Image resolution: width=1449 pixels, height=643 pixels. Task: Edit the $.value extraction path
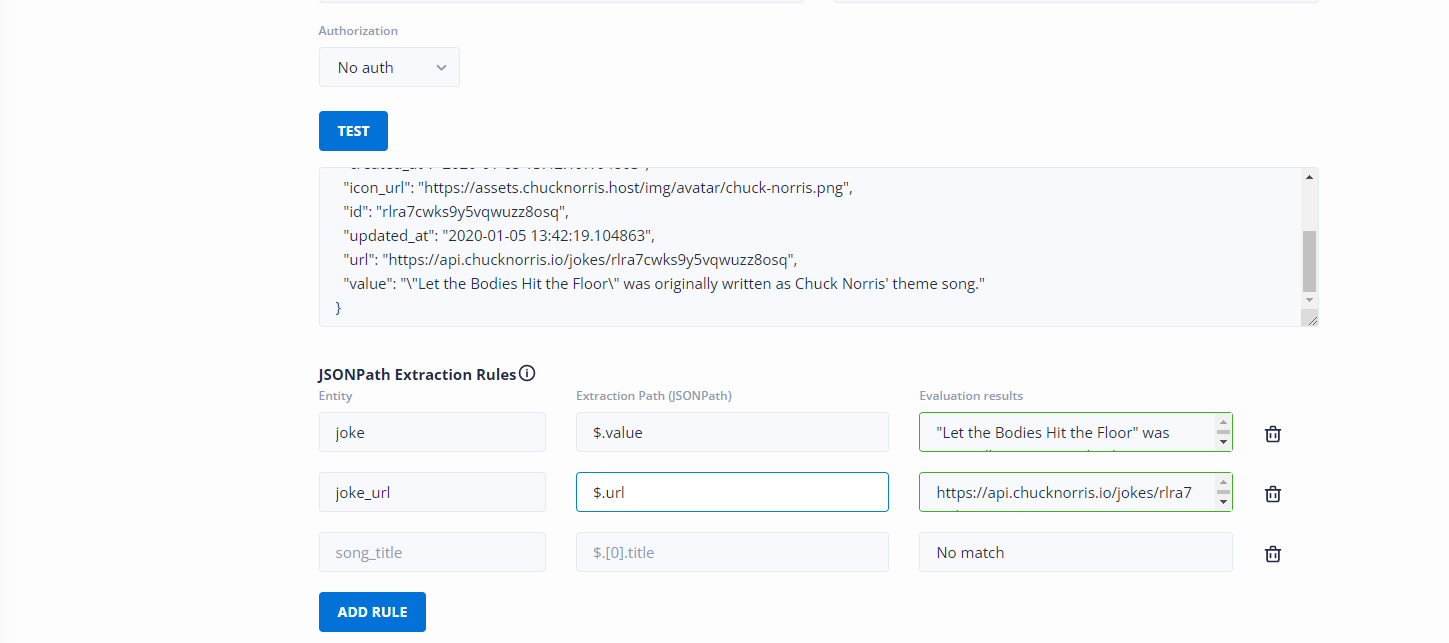pos(732,432)
